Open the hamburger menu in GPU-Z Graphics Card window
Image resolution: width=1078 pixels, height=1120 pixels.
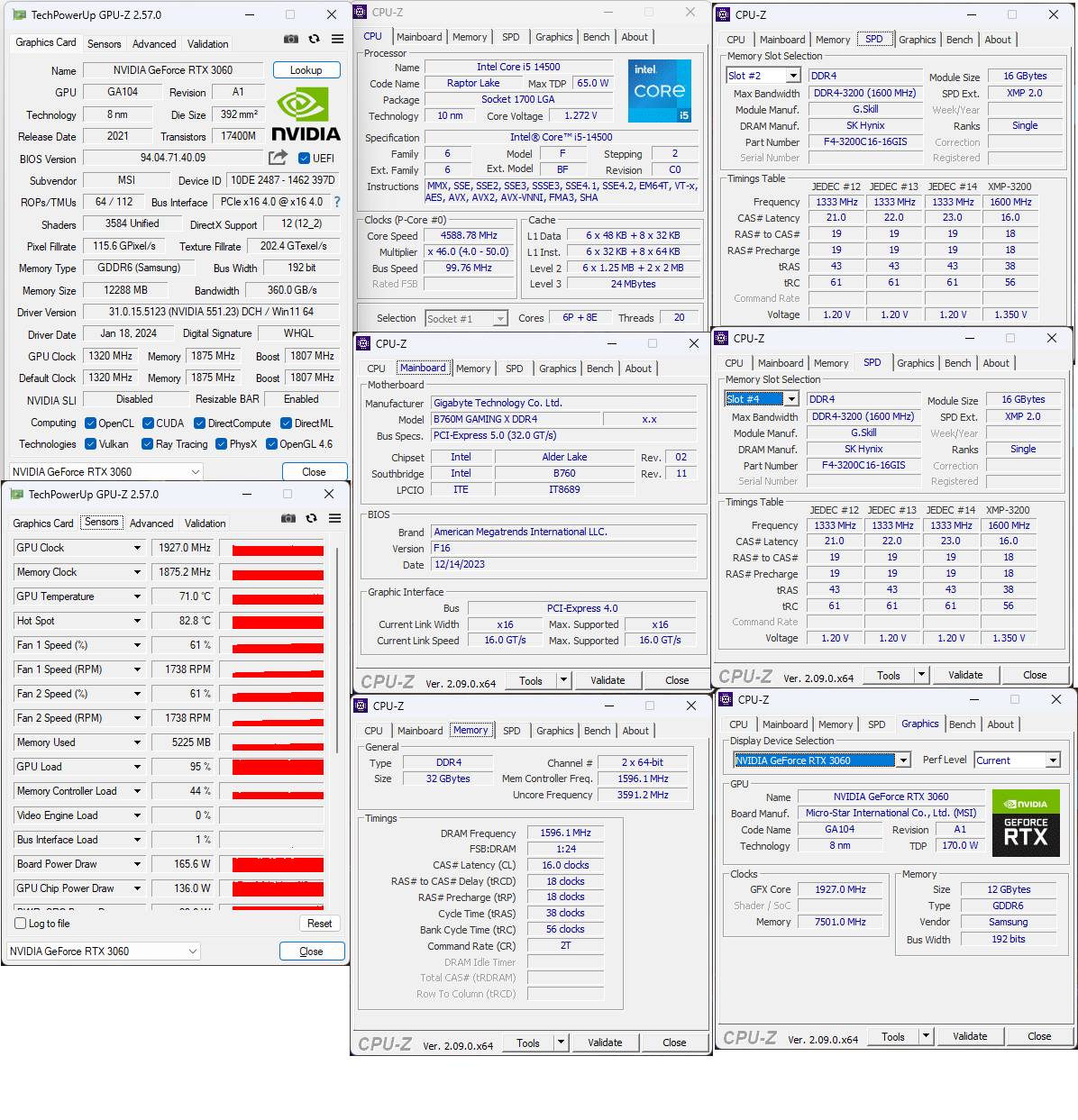337,39
